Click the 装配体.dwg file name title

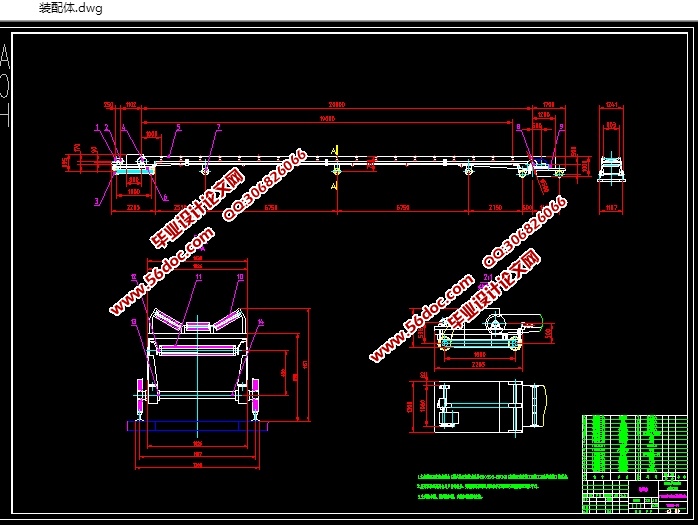coord(69,8)
